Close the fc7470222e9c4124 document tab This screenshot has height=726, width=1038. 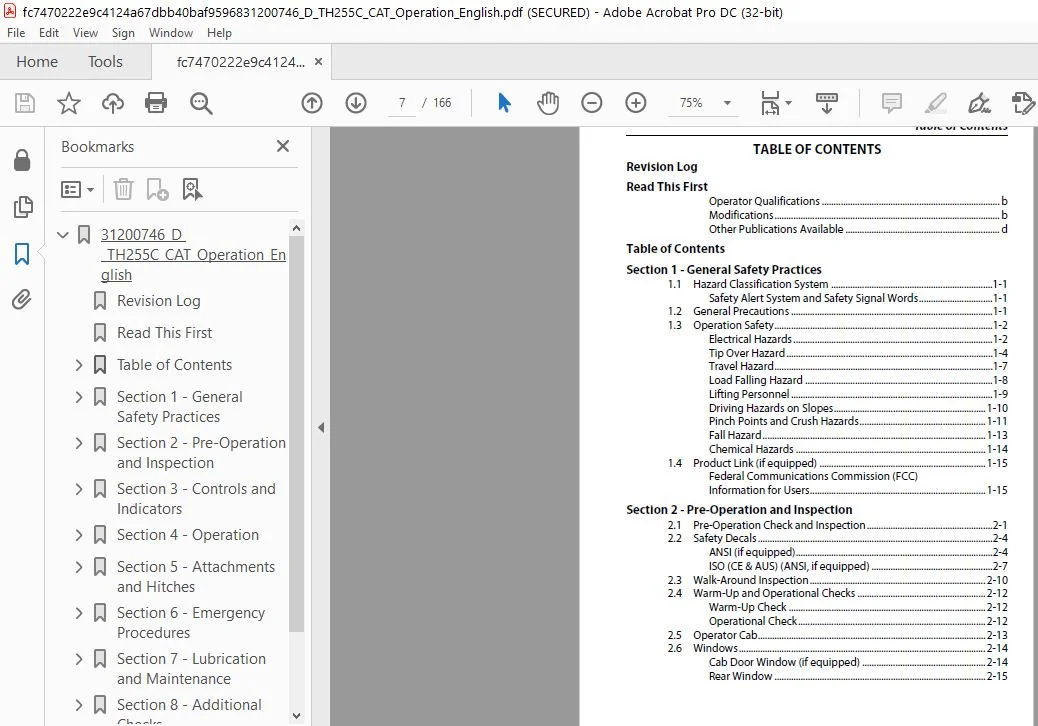coord(318,62)
